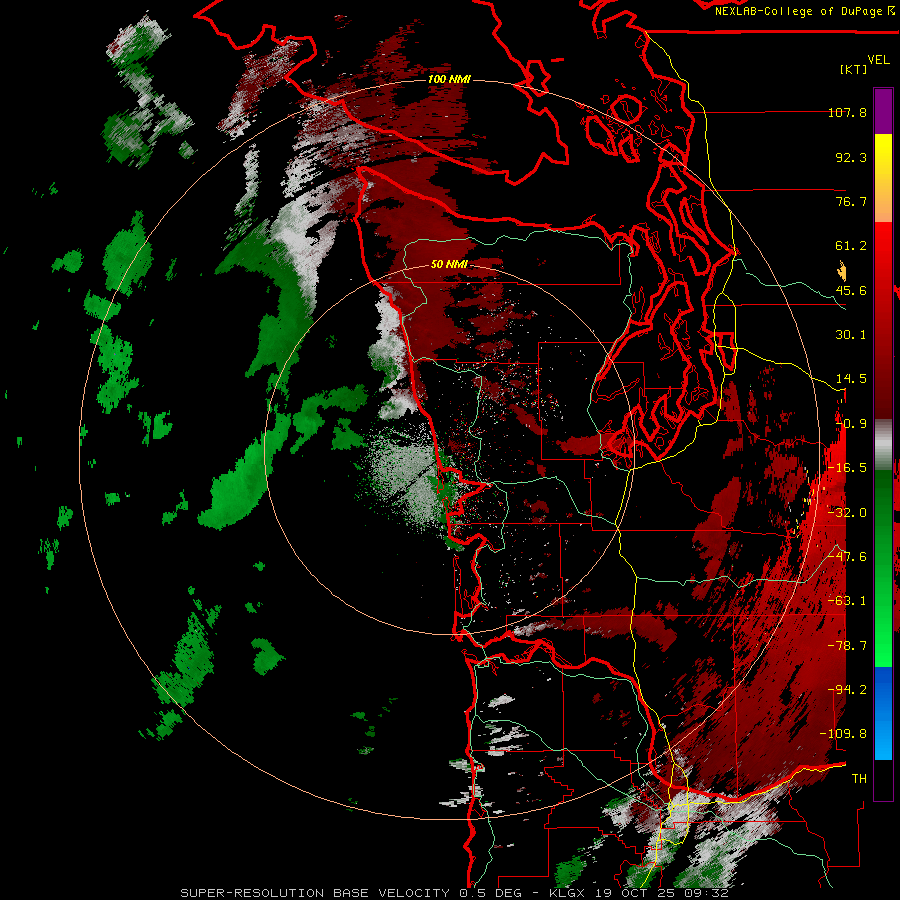Select the 76.7 scale value
Screen dimensions: 900x900
(x=851, y=201)
